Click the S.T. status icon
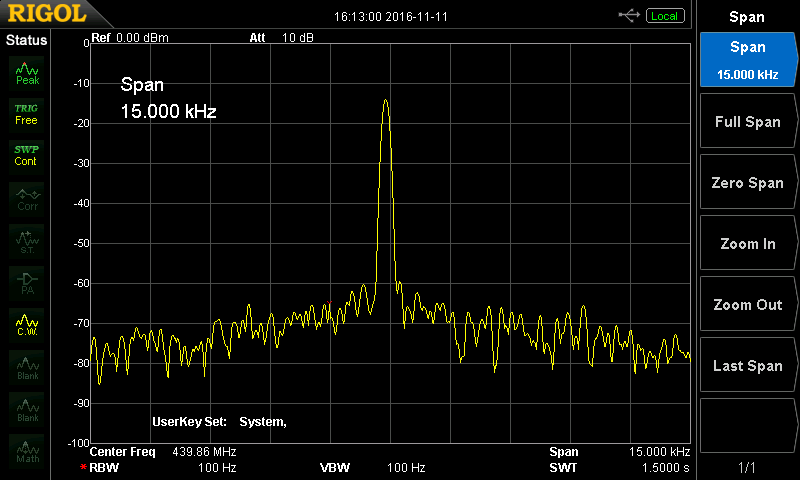 point(27,241)
